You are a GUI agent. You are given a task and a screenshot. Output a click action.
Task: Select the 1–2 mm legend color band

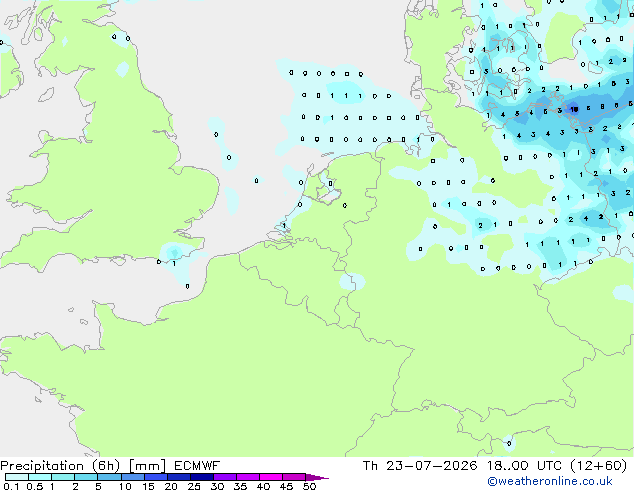[x=63, y=477]
